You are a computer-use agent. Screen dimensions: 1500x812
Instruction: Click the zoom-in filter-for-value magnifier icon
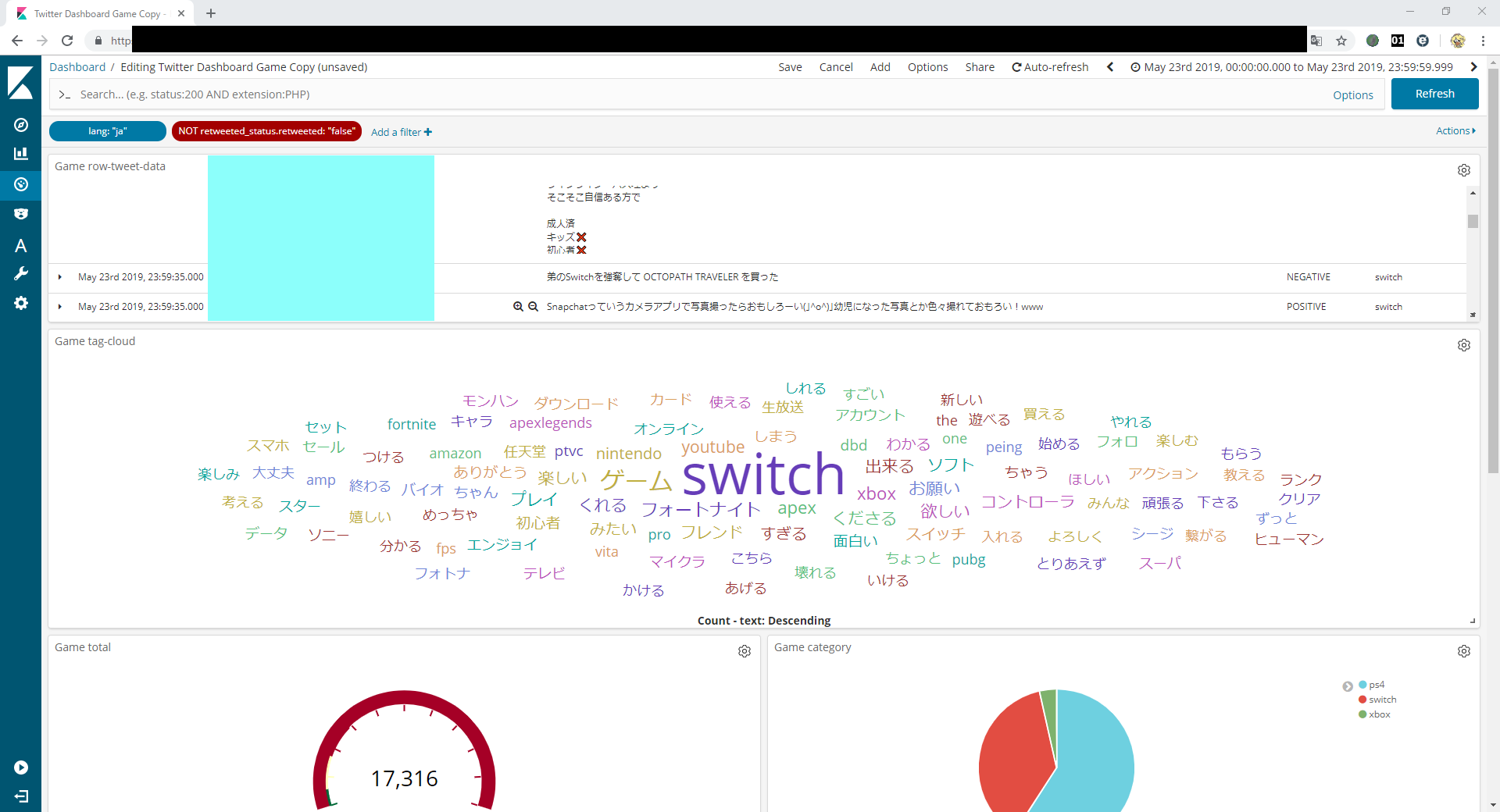pos(518,307)
